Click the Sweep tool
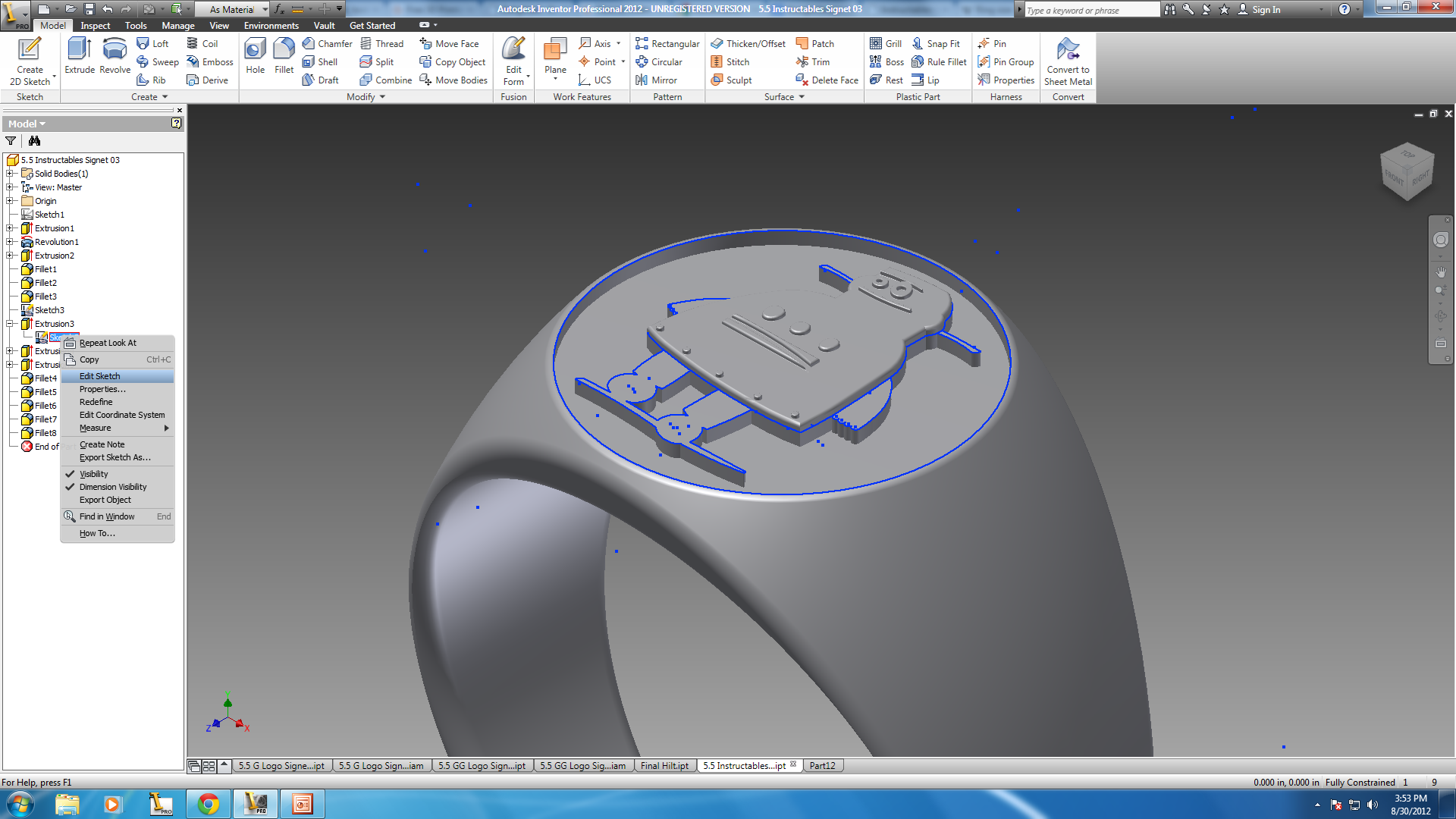 (x=158, y=61)
